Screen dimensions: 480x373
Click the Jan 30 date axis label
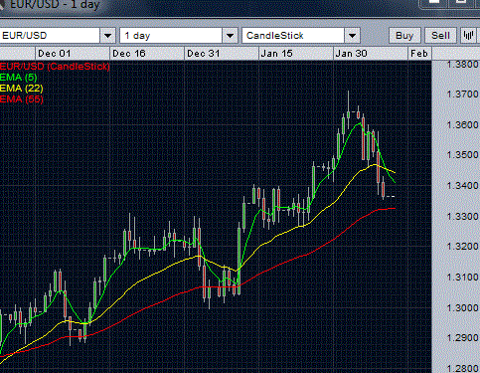click(x=351, y=53)
